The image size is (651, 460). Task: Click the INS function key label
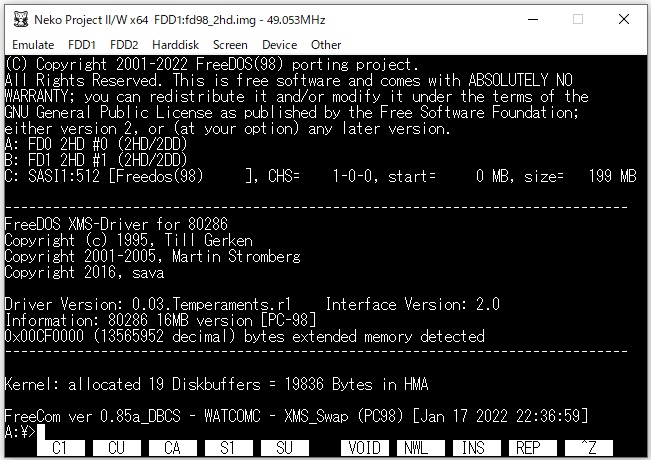tap(477, 448)
